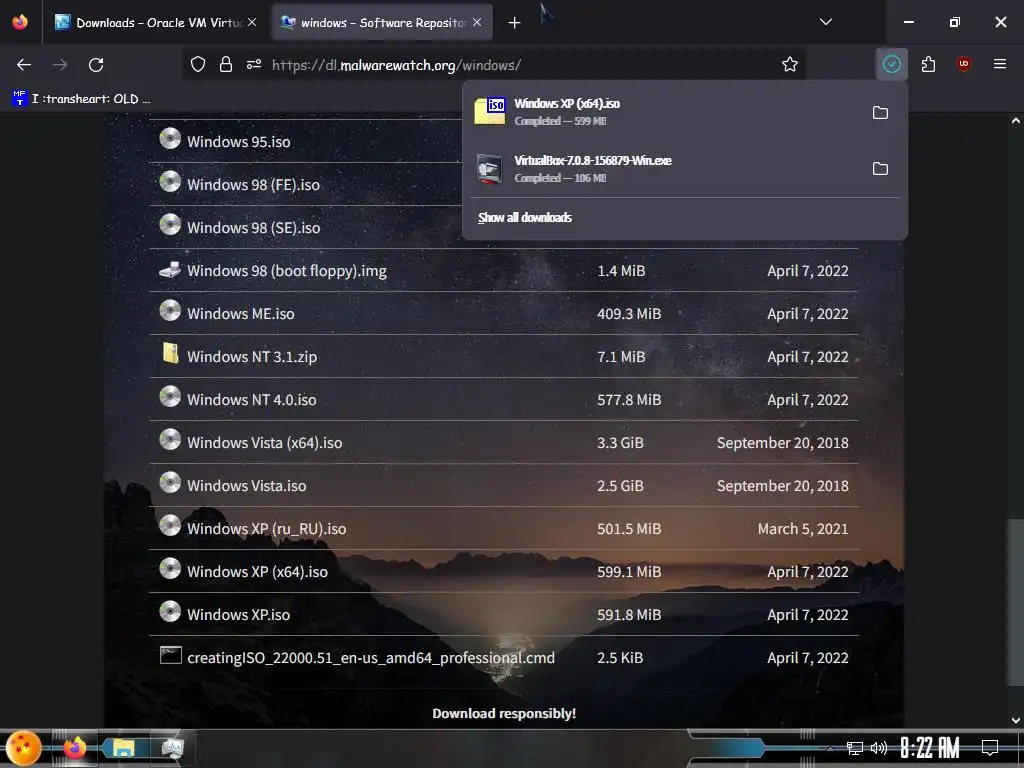Select the date September 20, 2018 for Vista x64
The height and width of the screenshot is (768, 1024).
782,443
